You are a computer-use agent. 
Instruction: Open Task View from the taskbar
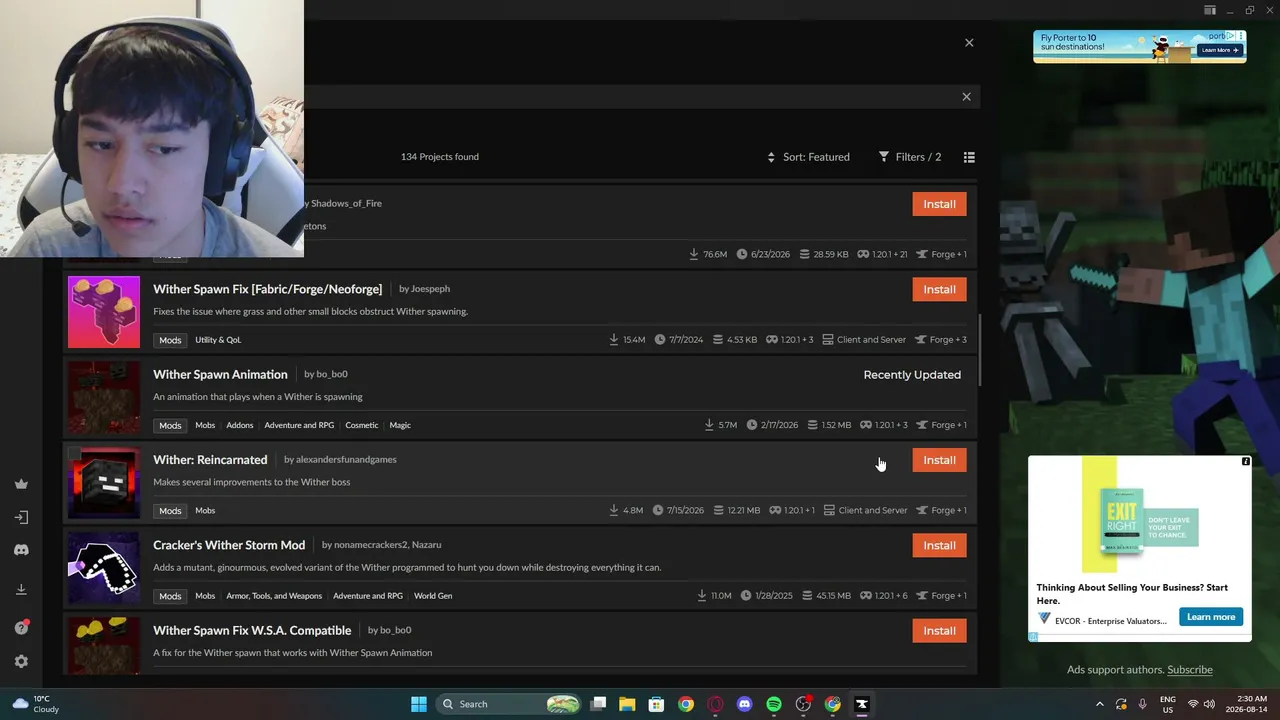(598, 704)
